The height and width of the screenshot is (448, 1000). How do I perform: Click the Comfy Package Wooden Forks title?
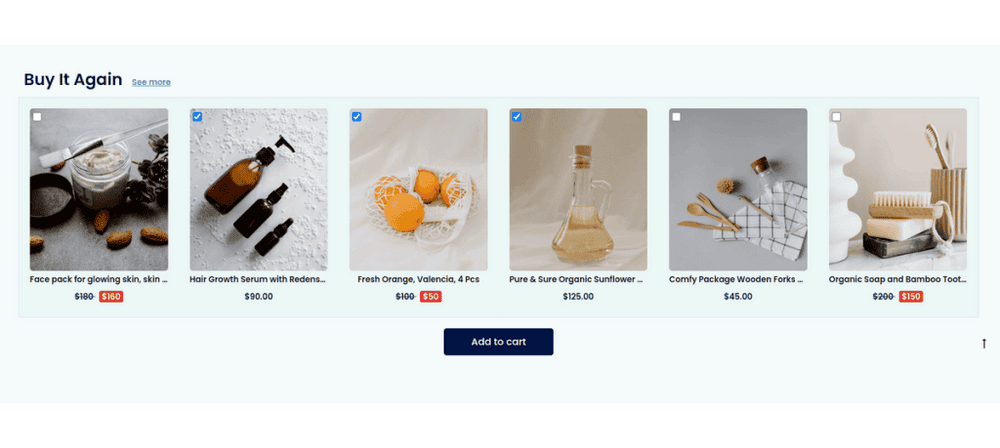[x=737, y=280]
